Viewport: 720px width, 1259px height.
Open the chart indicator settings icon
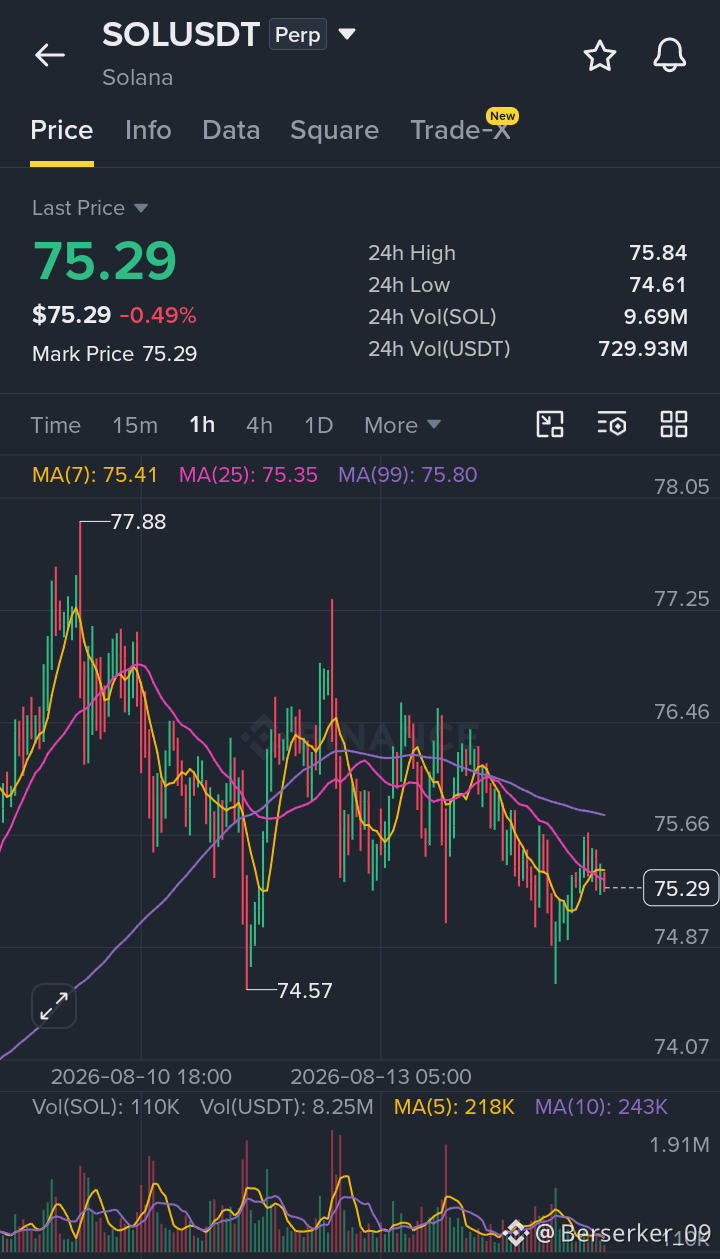tap(612, 424)
